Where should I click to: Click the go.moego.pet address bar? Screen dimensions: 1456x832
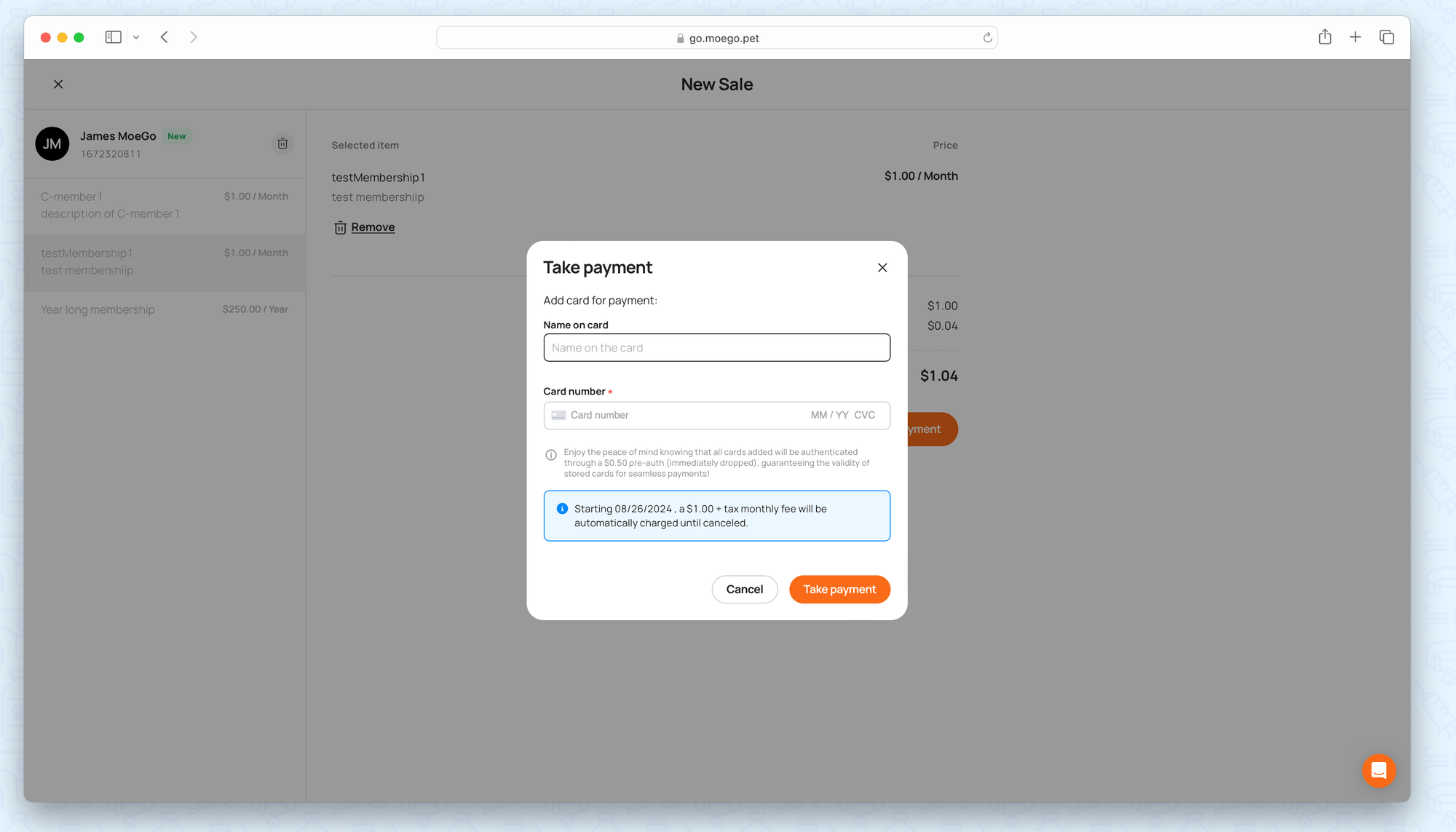click(x=716, y=38)
